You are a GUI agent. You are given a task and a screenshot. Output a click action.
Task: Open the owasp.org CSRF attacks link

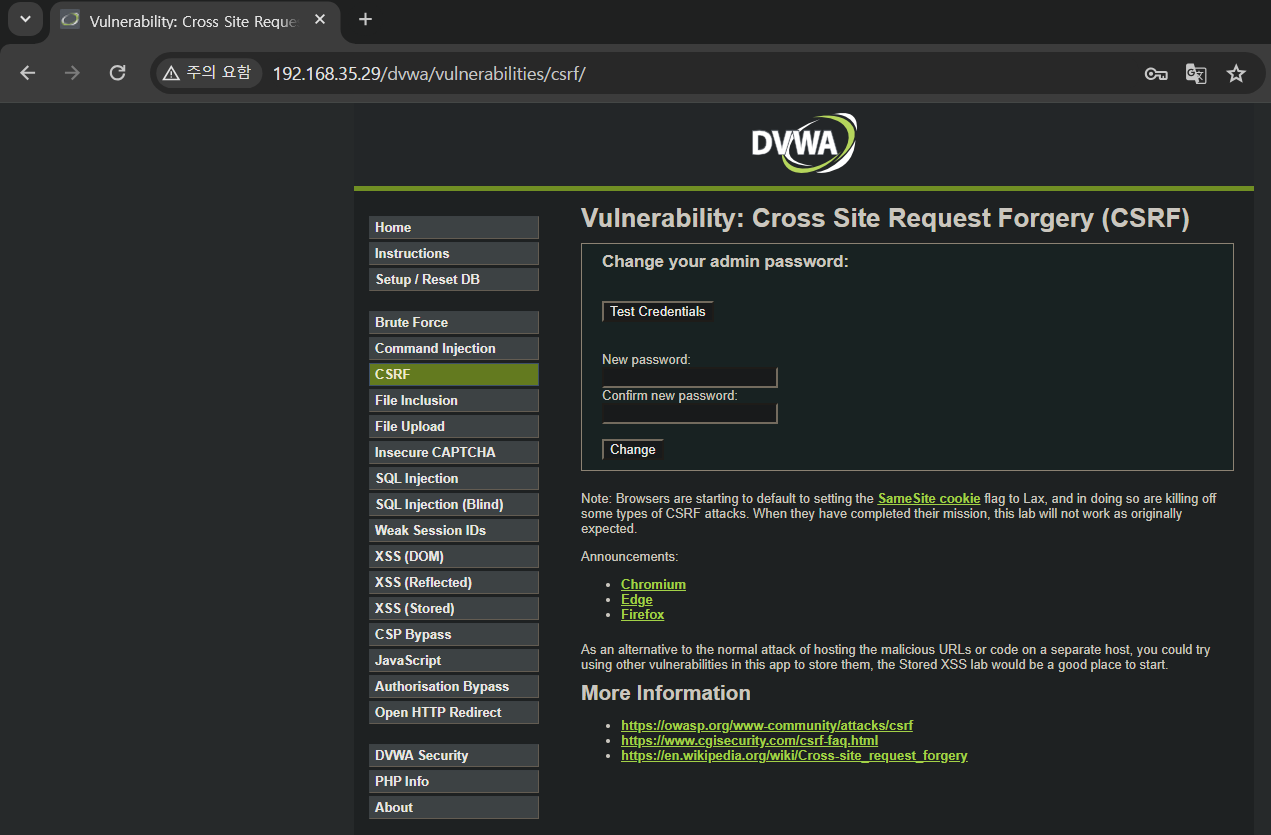767,726
